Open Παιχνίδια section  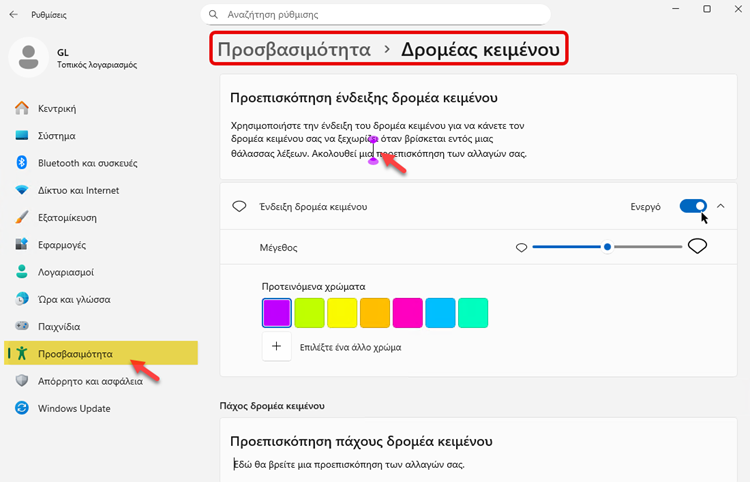coord(101,326)
